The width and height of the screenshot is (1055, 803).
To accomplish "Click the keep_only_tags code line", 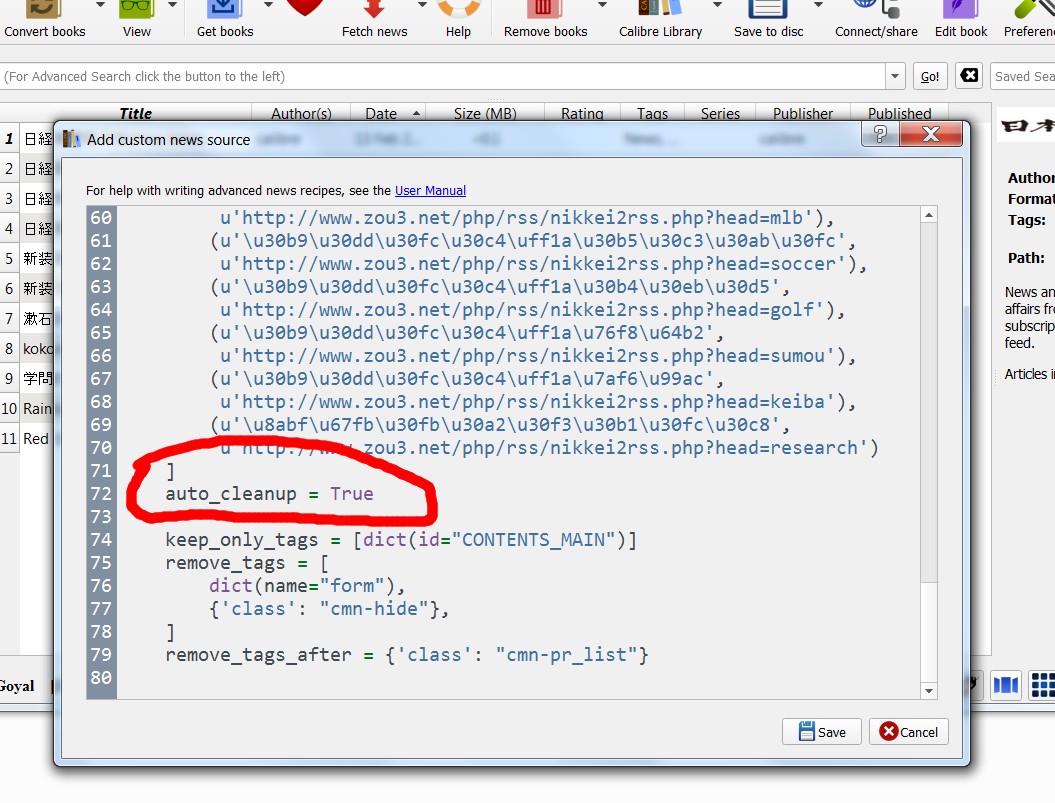I will point(401,540).
